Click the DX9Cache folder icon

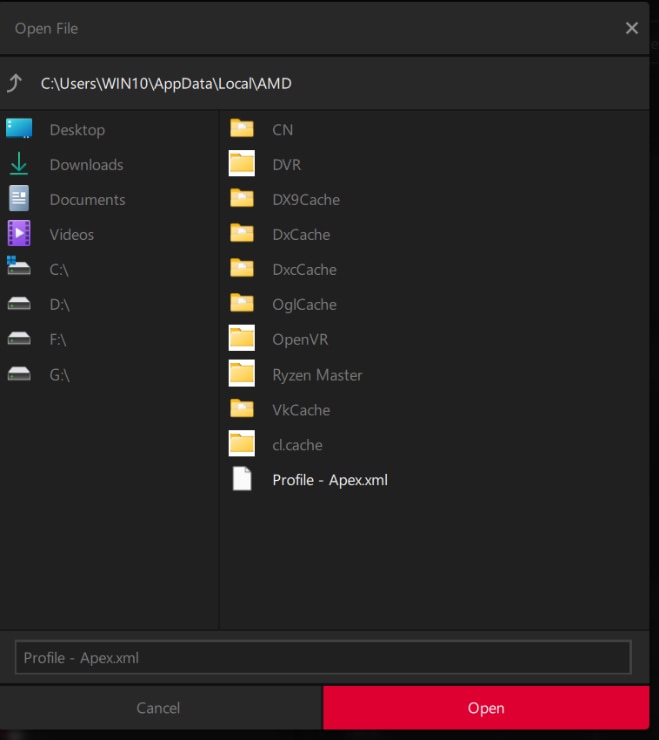[x=242, y=198]
